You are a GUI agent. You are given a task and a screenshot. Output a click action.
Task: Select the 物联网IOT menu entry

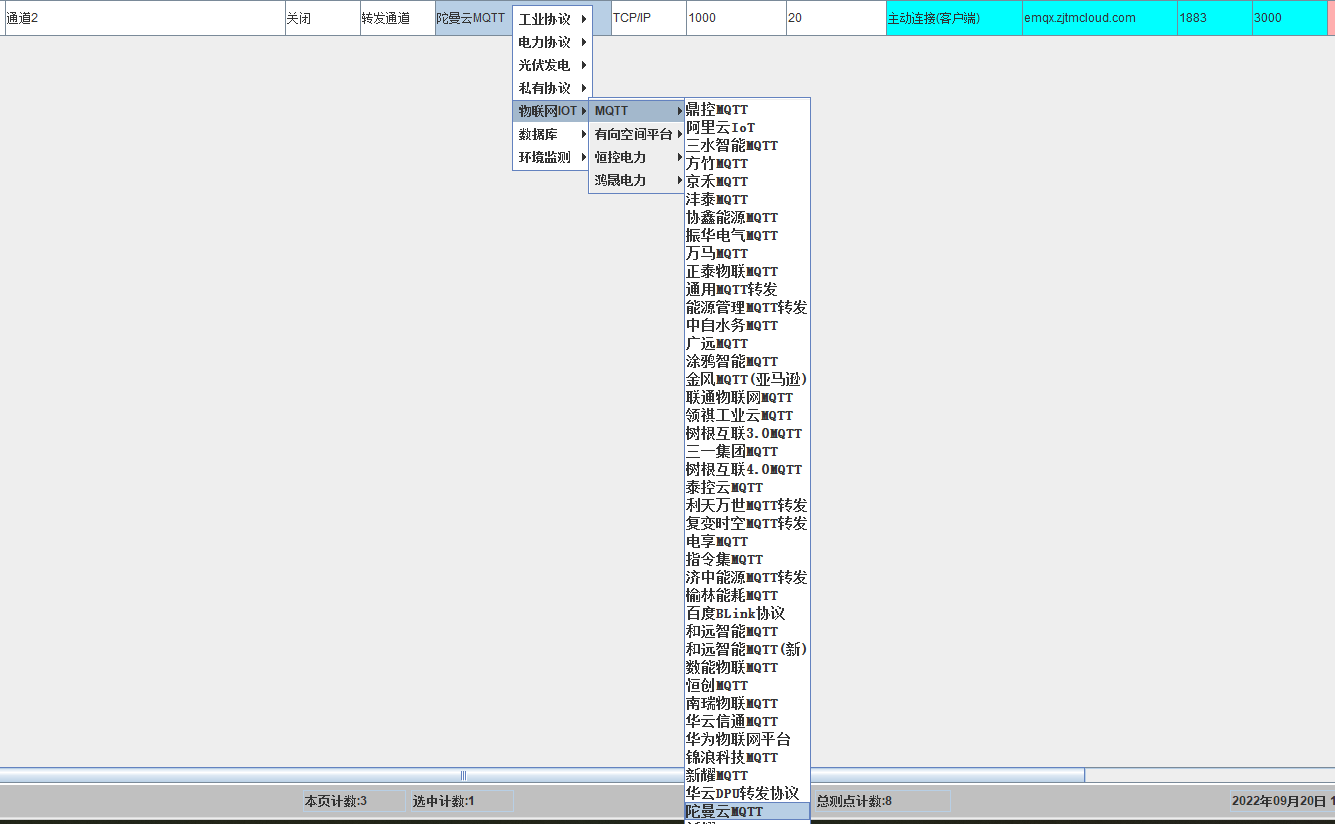point(552,111)
